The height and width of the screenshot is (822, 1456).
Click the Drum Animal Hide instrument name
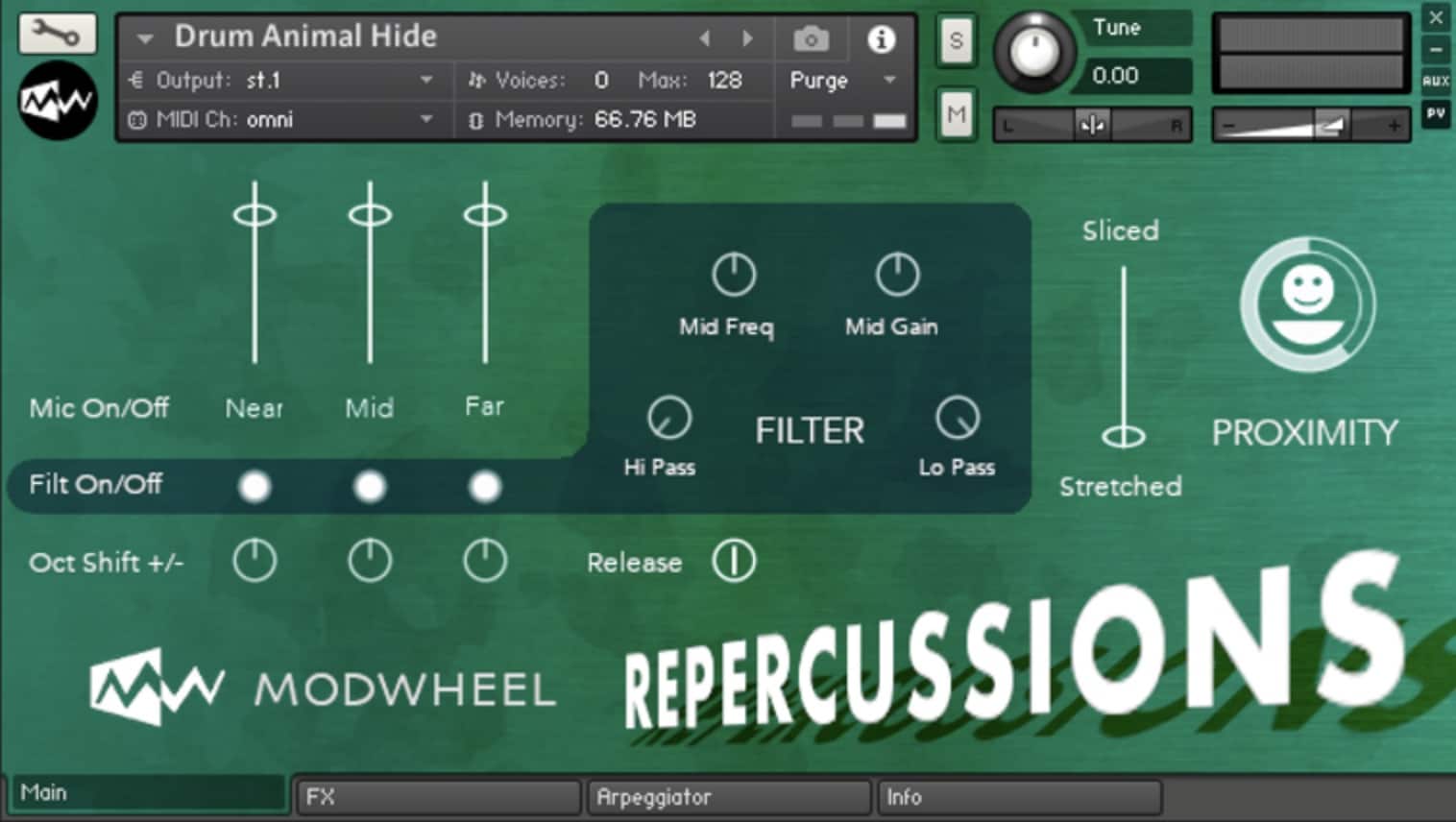click(305, 36)
